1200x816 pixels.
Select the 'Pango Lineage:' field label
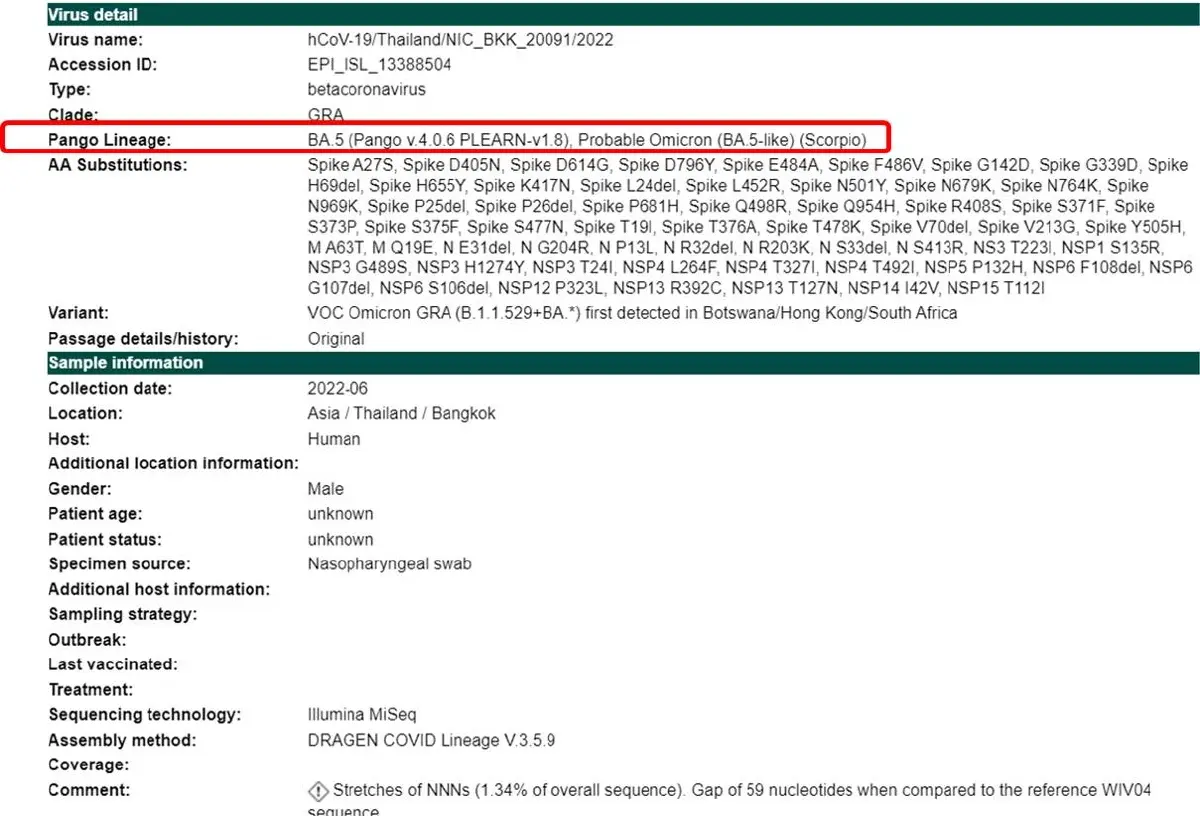click(110, 140)
